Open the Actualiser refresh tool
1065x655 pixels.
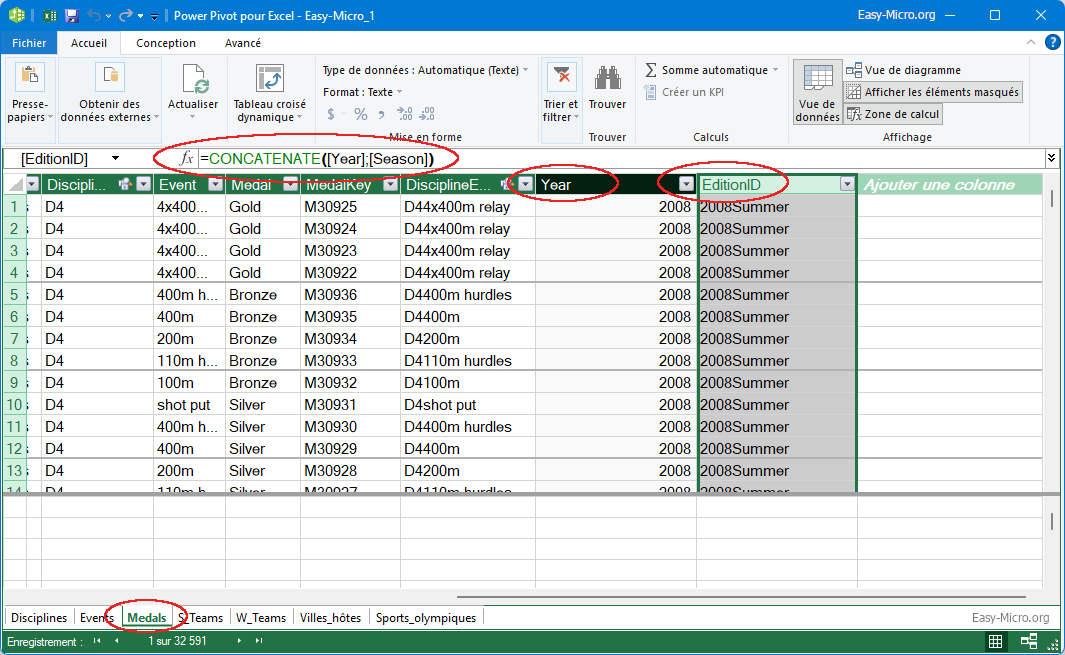(193, 82)
